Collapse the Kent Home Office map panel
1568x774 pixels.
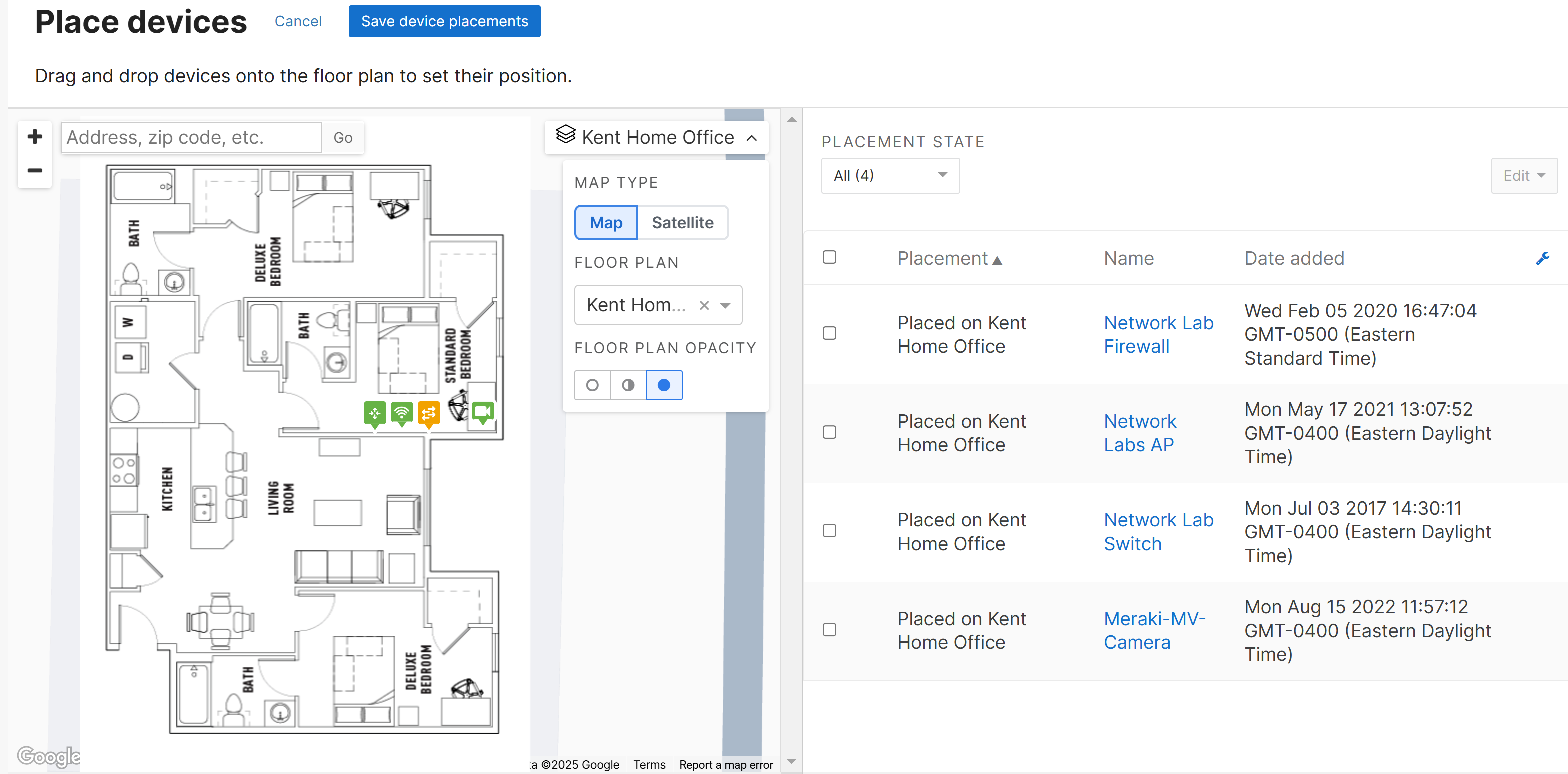point(752,138)
